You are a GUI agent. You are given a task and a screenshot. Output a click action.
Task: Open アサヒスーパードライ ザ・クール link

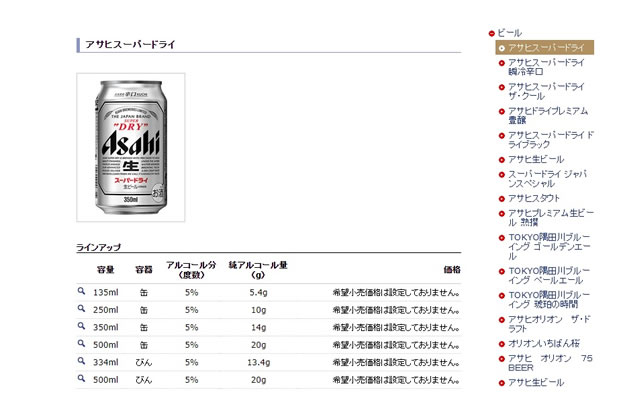[546, 91]
